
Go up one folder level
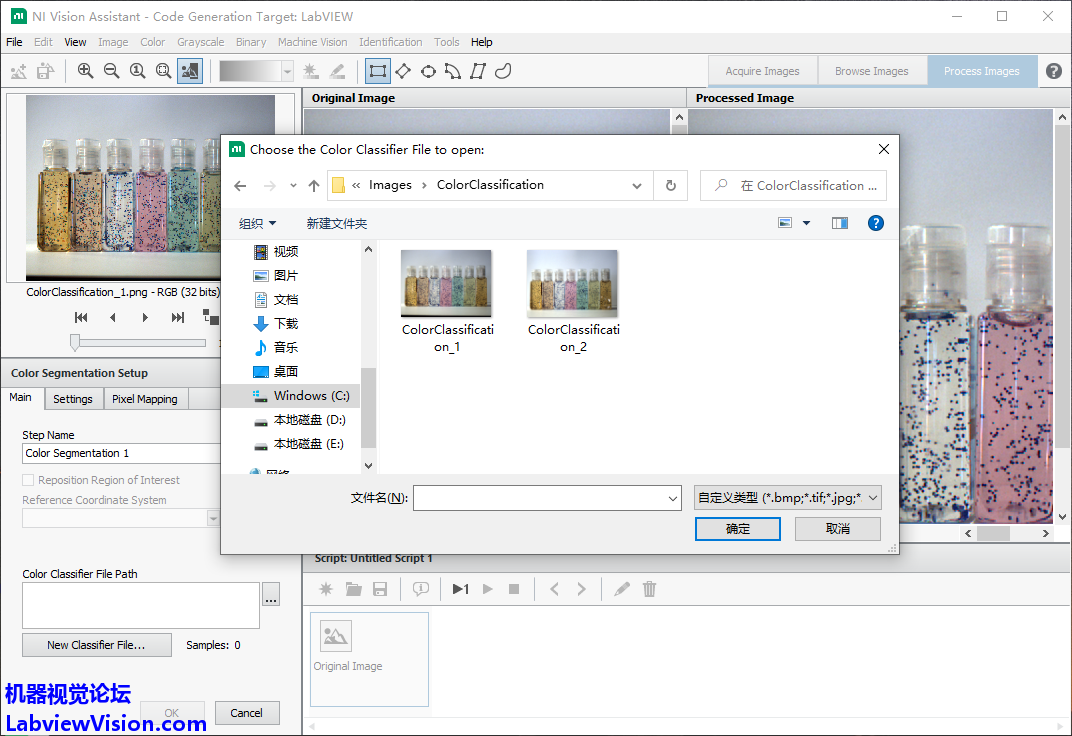(314, 185)
